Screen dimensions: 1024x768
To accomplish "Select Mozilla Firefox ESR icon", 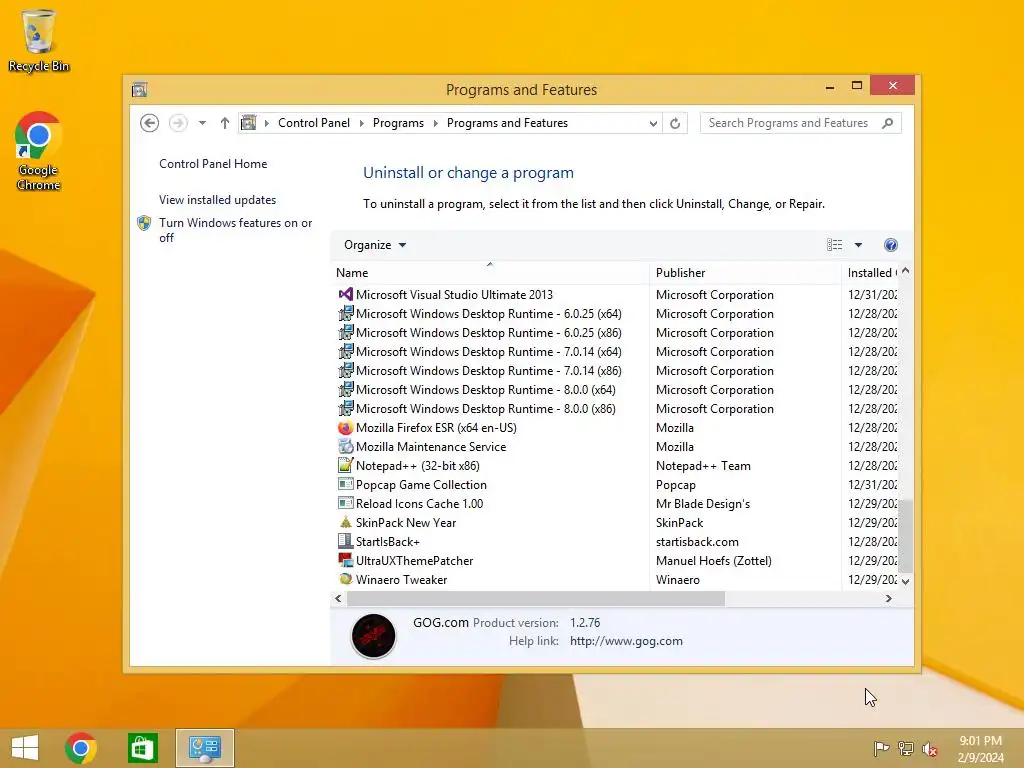I will point(345,428).
